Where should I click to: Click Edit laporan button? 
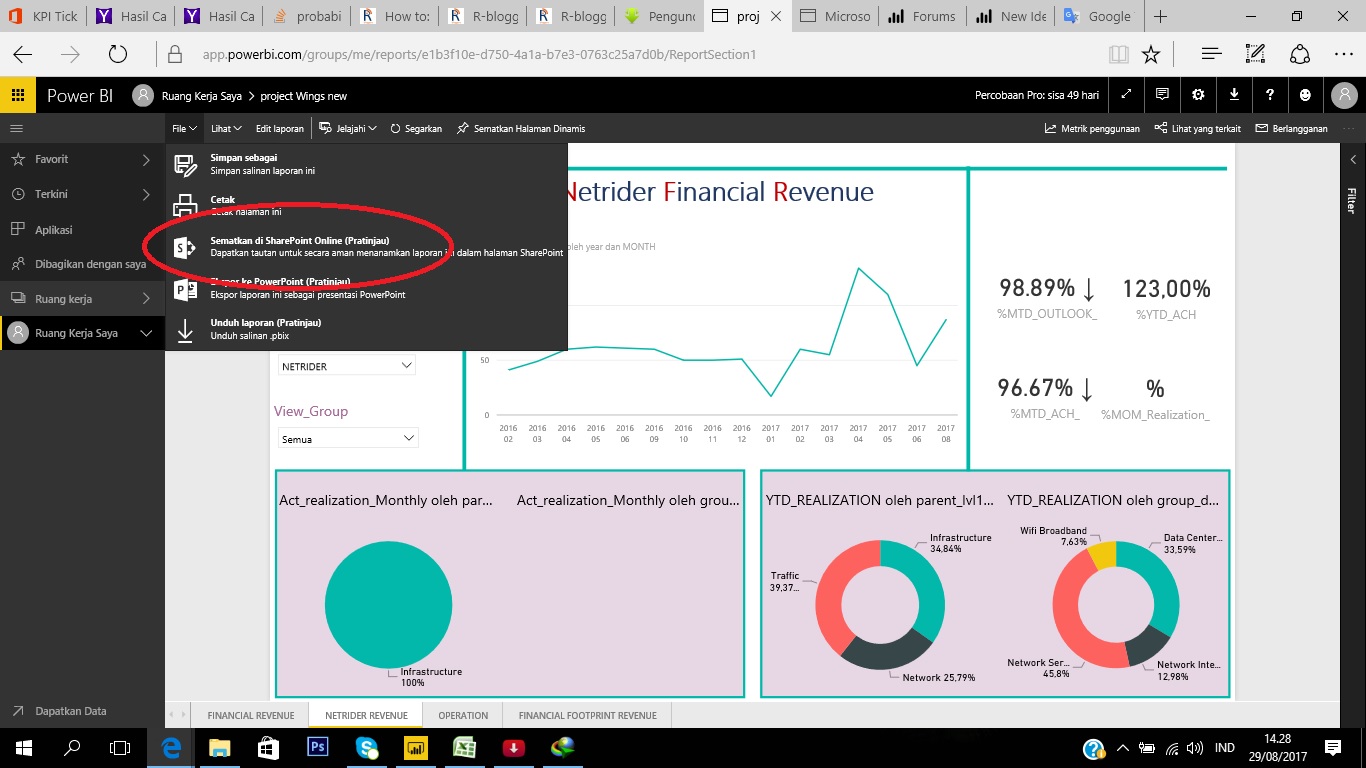tap(279, 128)
